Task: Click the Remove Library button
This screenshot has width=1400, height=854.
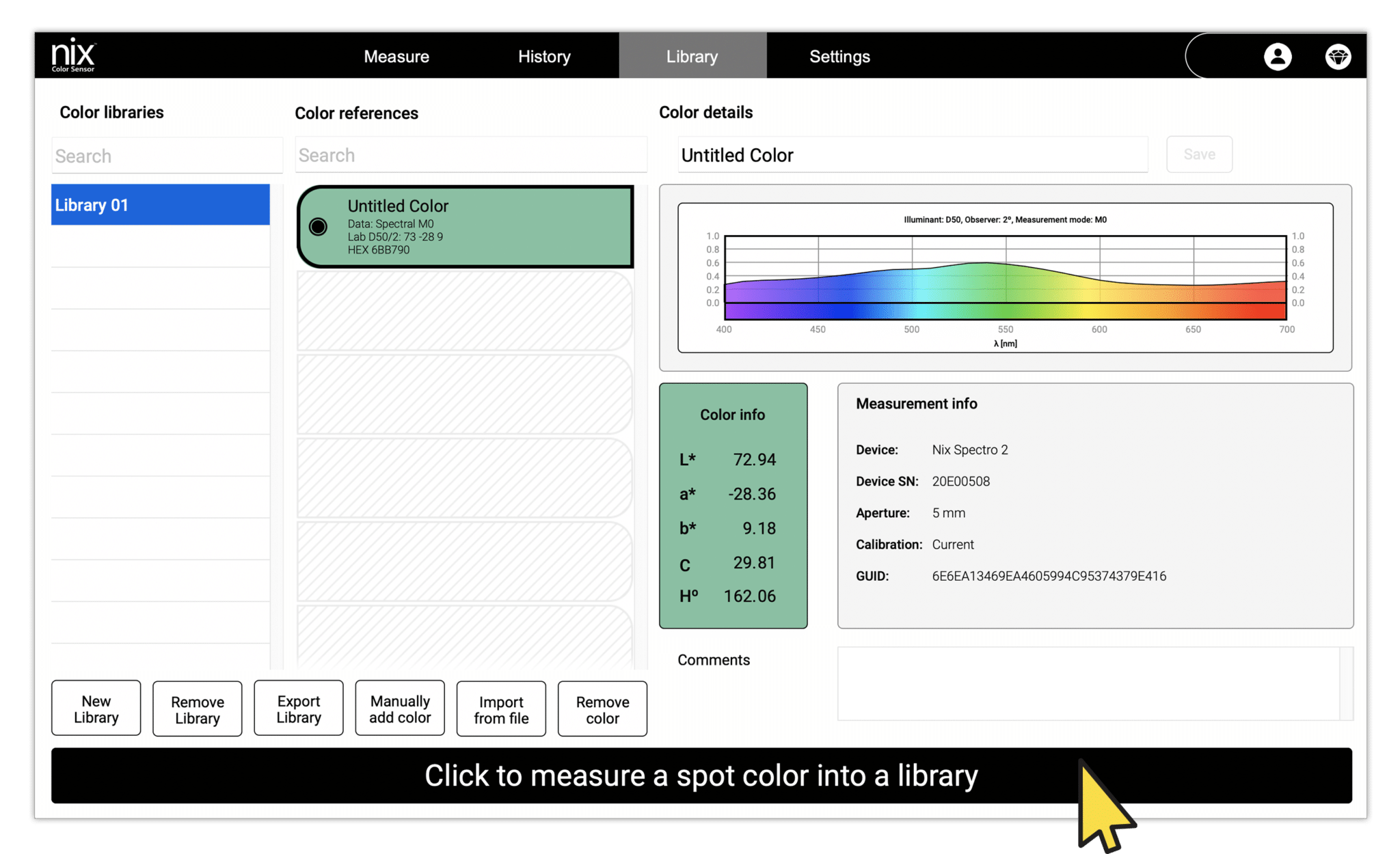Action: click(x=197, y=709)
